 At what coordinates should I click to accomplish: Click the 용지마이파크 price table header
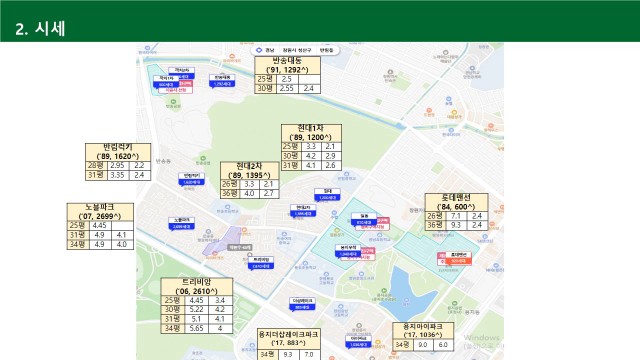pyautogui.click(x=423, y=331)
